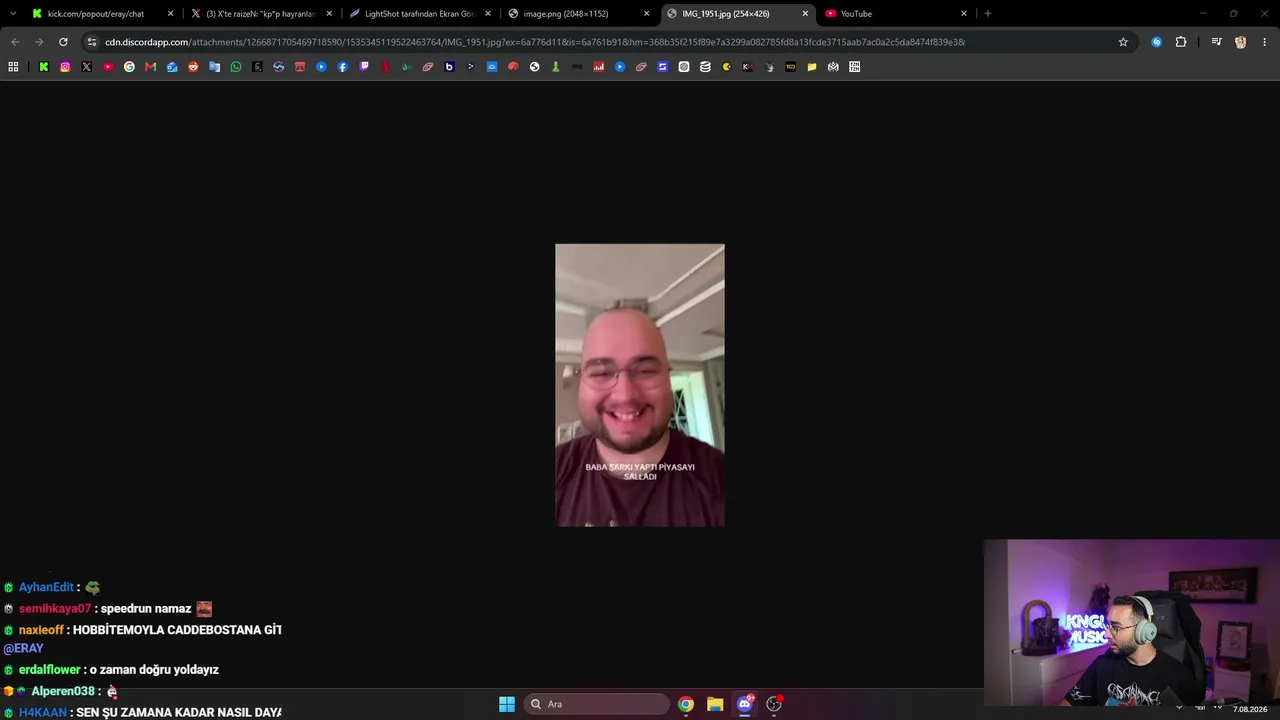
Task: Open the Gmail bookmark icon
Action: 151,67
